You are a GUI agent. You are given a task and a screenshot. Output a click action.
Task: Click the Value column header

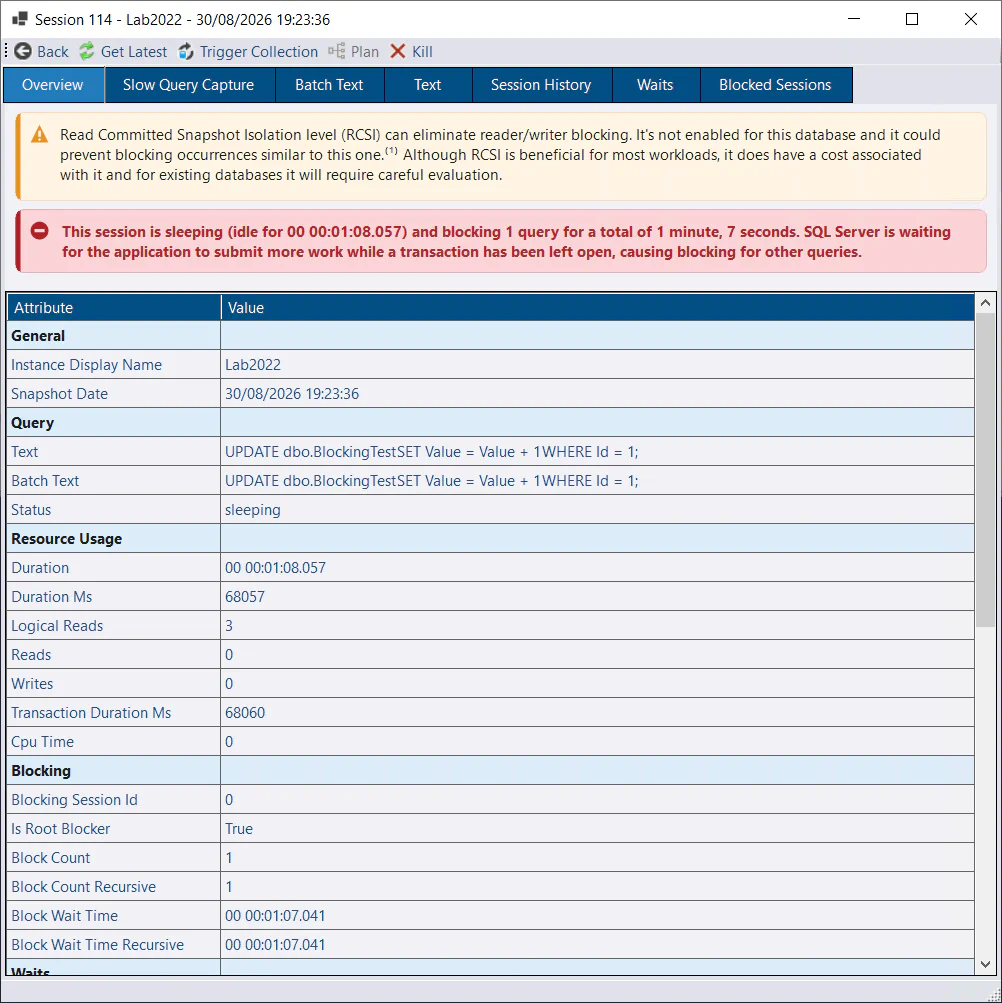[x=598, y=307]
